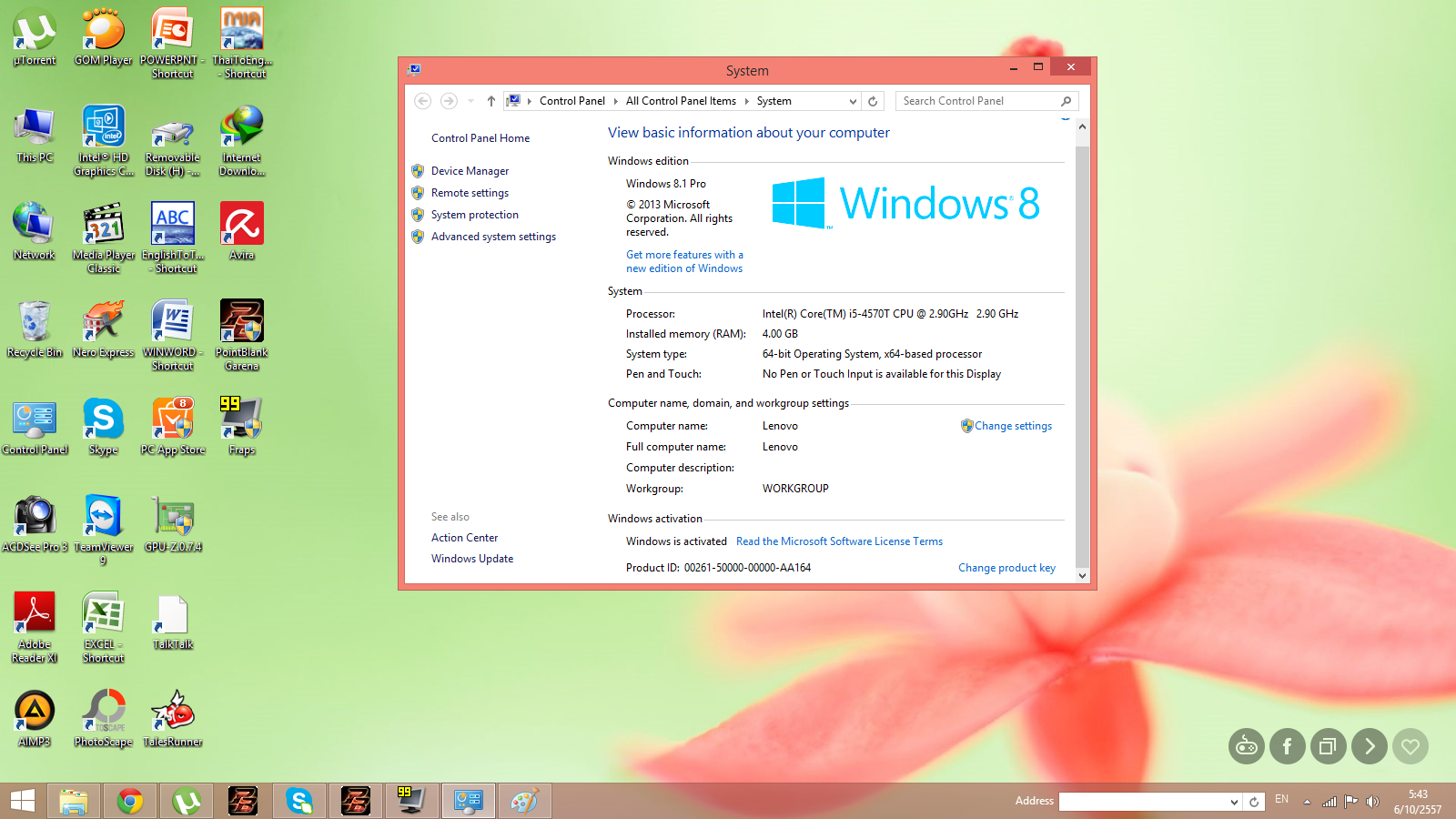Open Google Chrome from the taskbar

coord(130,801)
